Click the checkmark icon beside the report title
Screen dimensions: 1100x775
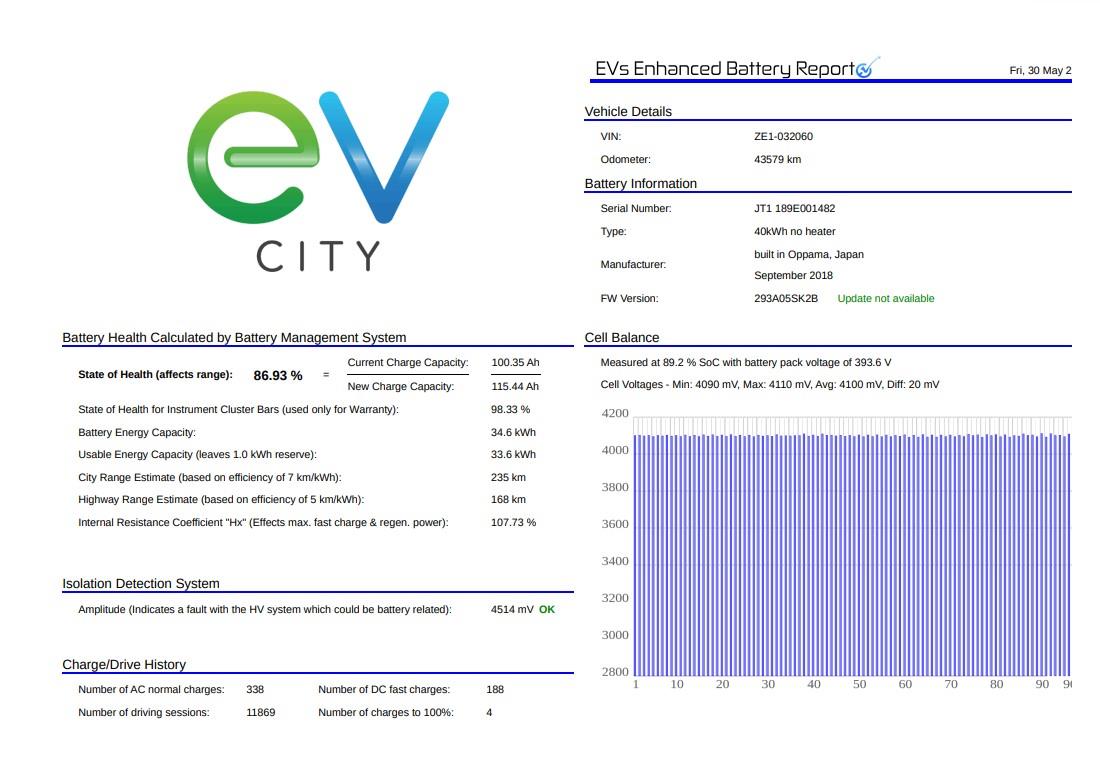(867, 67)
